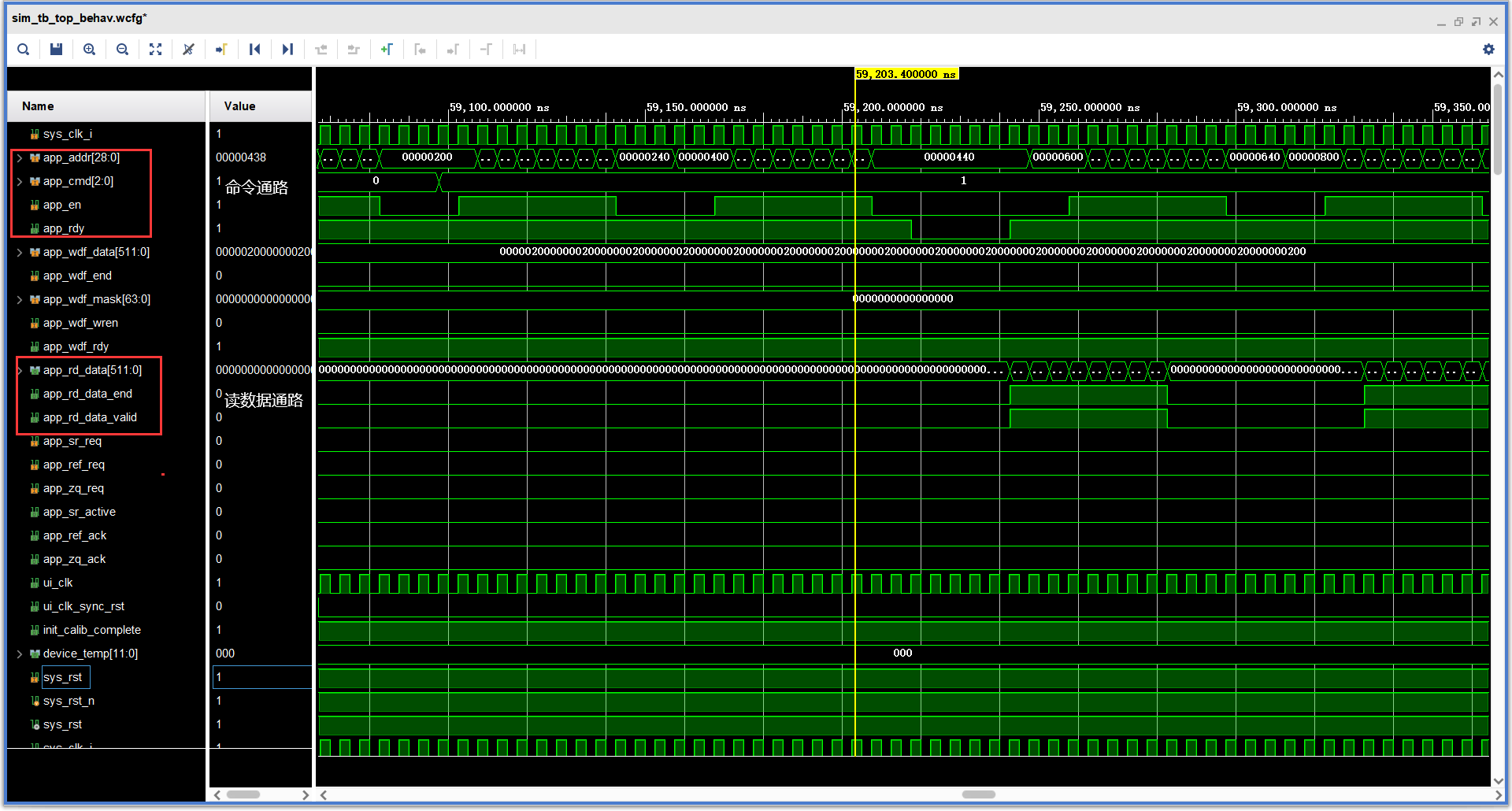
Task: Go to the last simulation time
Action: [287, 49]
